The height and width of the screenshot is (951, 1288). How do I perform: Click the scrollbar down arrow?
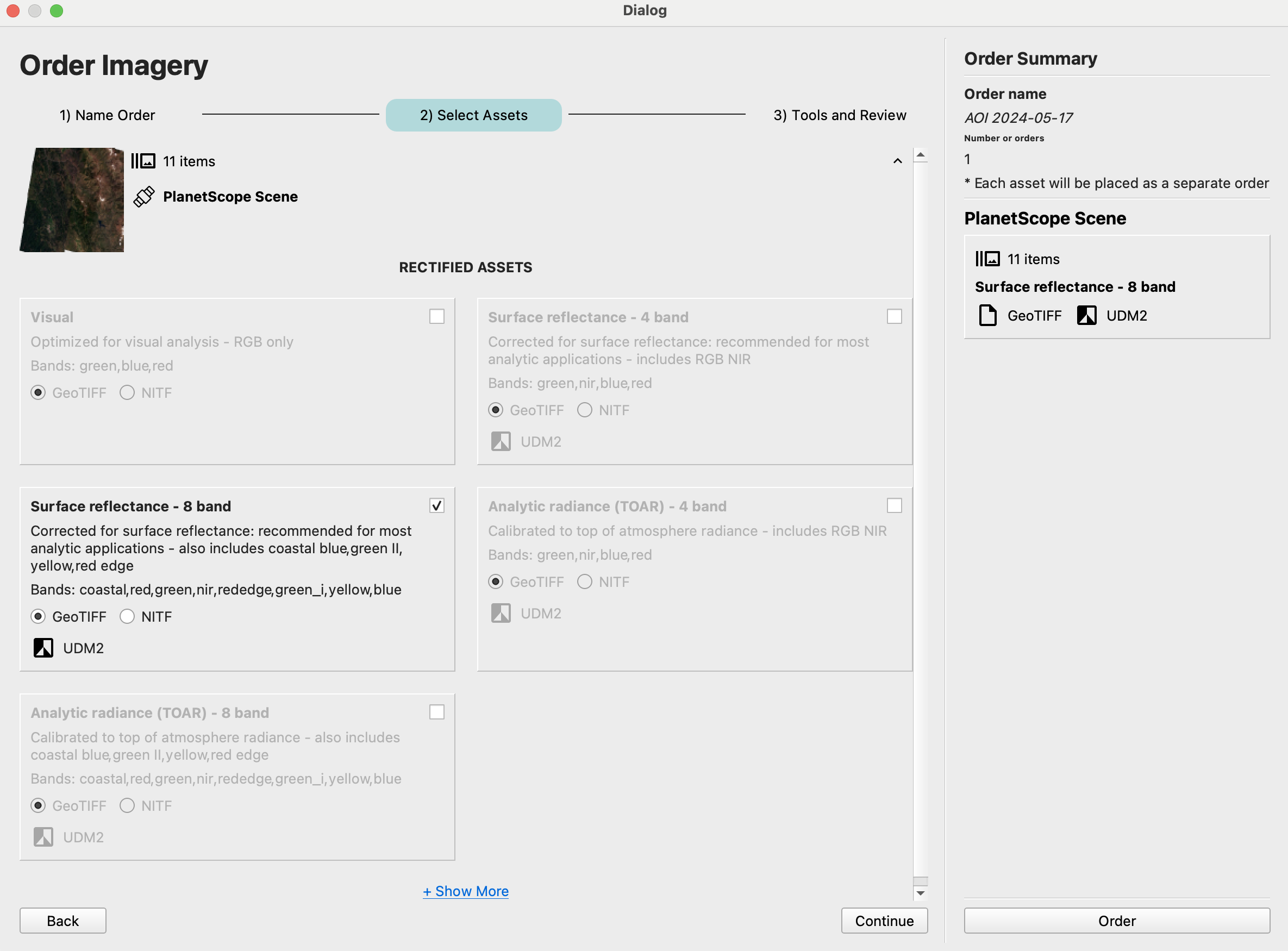921,893
